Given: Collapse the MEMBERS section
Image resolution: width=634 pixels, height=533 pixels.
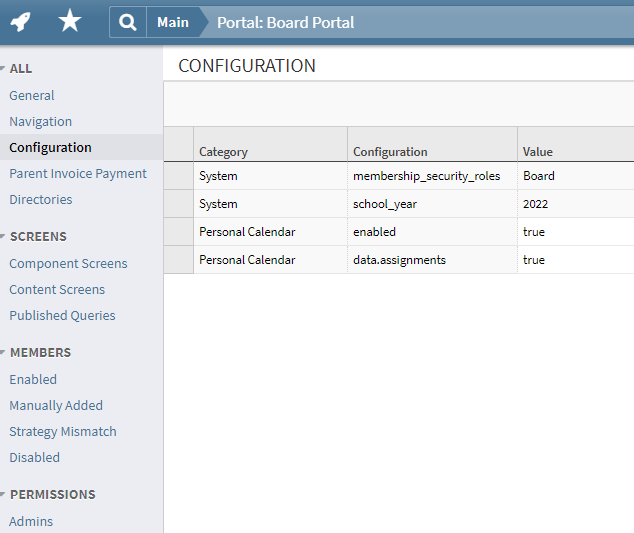Looking at the screenshot, I should [x=2, y=352].
